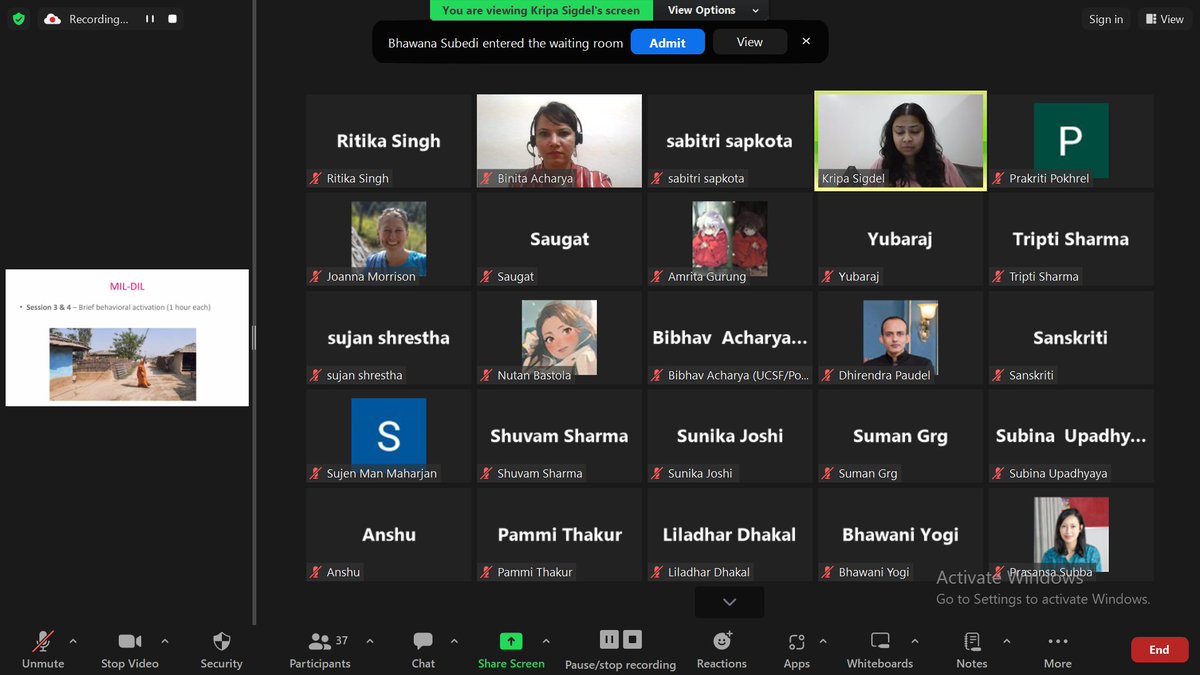This screenshot has width=1200, height=675.
Task: Click the green Share Screen icon
Action: (511, 641)
